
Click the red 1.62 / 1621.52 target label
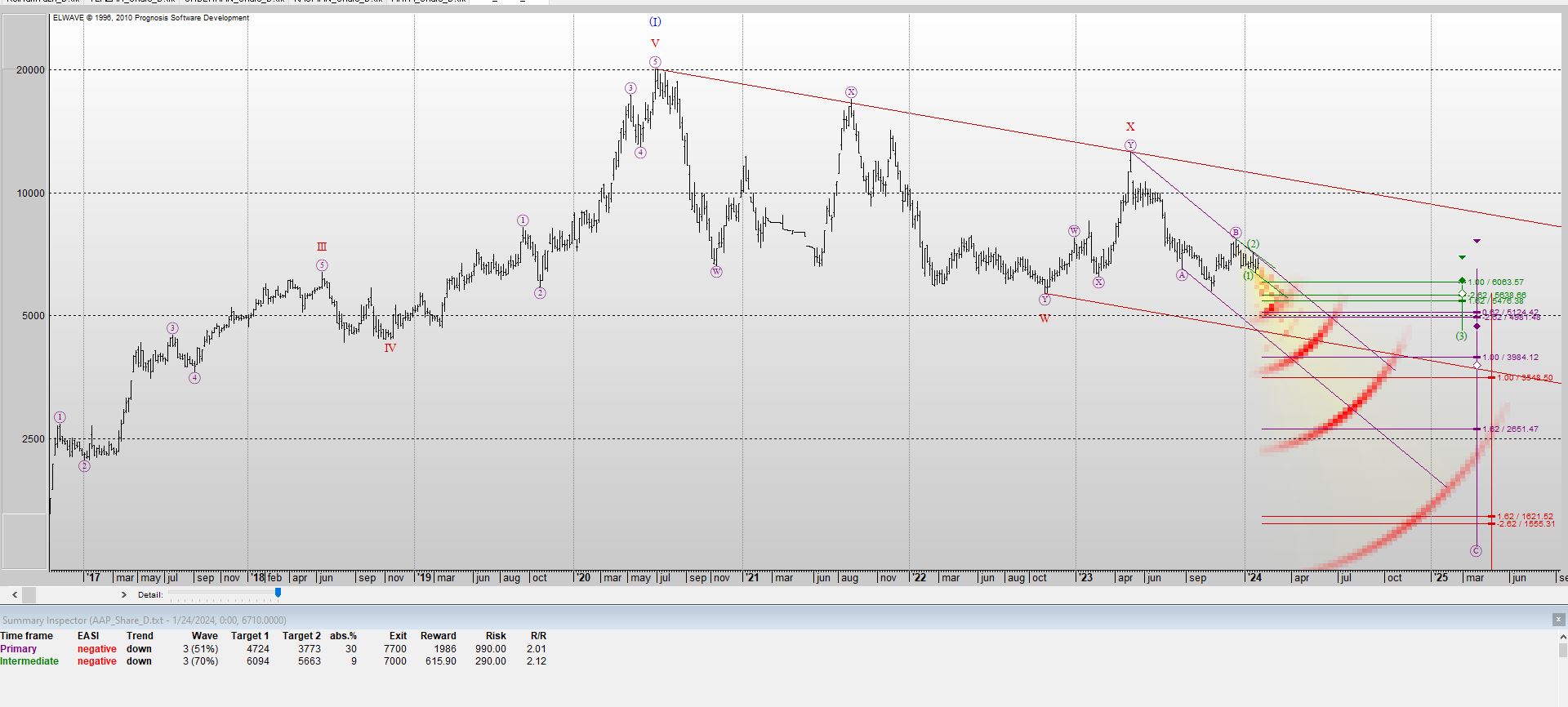click(1525, 517)
